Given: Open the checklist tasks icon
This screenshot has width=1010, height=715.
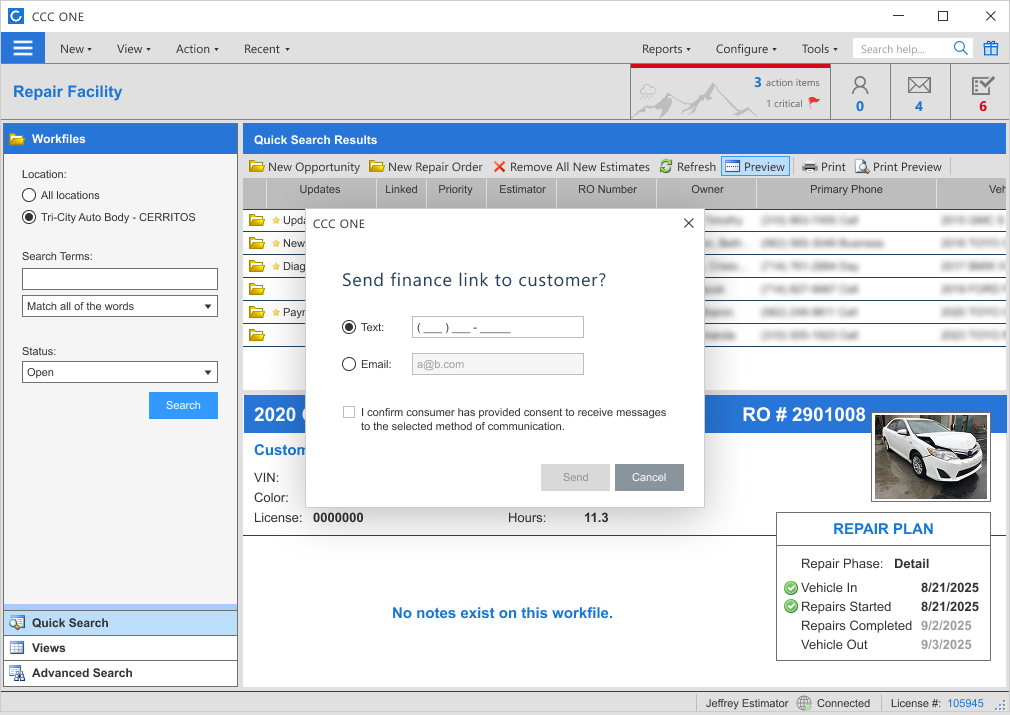Looking at the screenshot, I should (982, 85).
